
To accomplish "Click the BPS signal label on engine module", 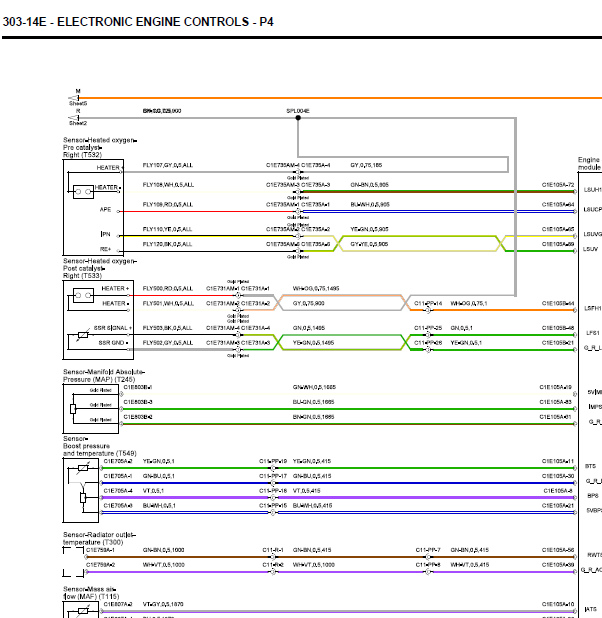I will coord(593,496).
